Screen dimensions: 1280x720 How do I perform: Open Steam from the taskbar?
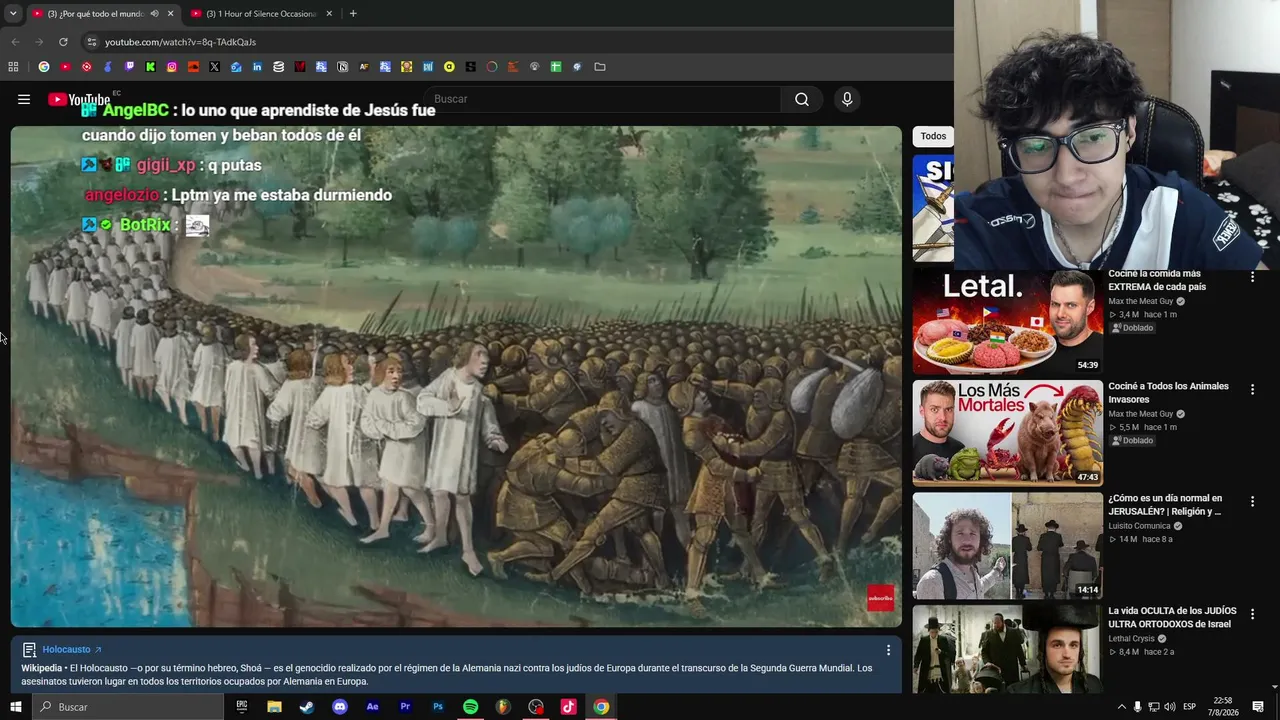[x=307, y=707]
